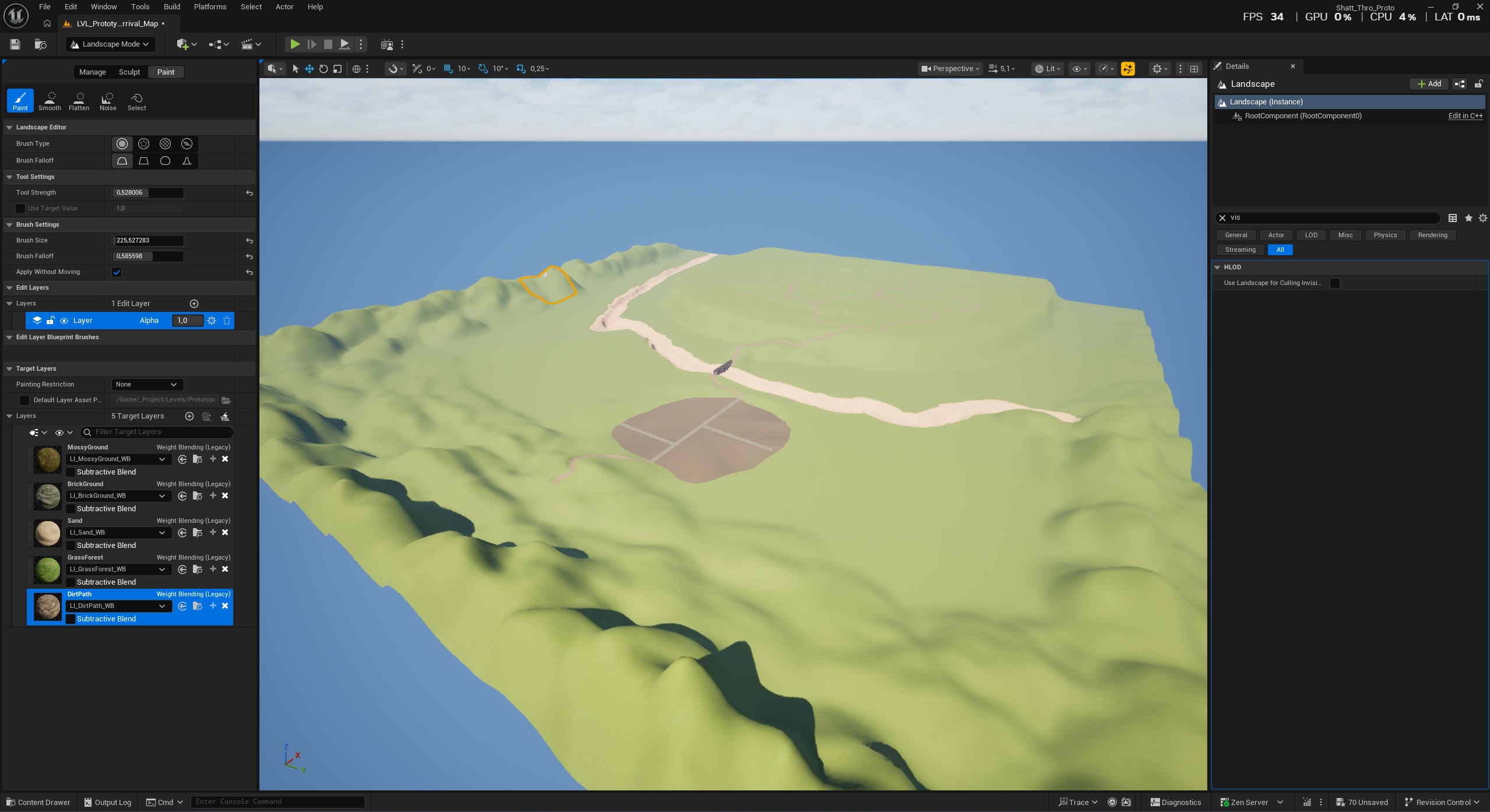Select the Paint brush tool
The height and width of the screenshot is (812, 1490).
[x=20, y=101]
